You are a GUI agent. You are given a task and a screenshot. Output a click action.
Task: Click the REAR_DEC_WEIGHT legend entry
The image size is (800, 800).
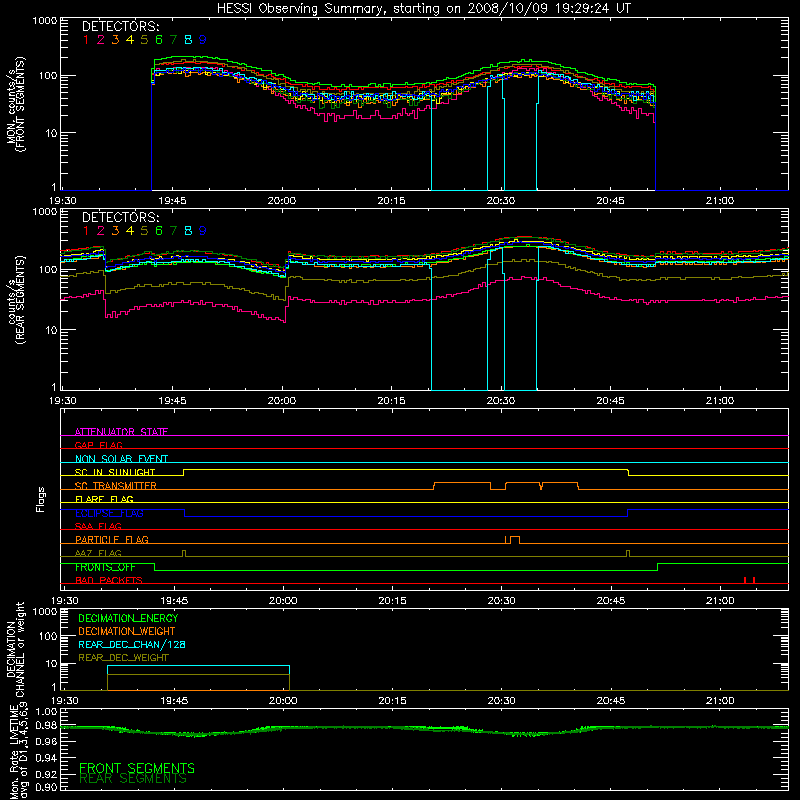pos(123,658)
